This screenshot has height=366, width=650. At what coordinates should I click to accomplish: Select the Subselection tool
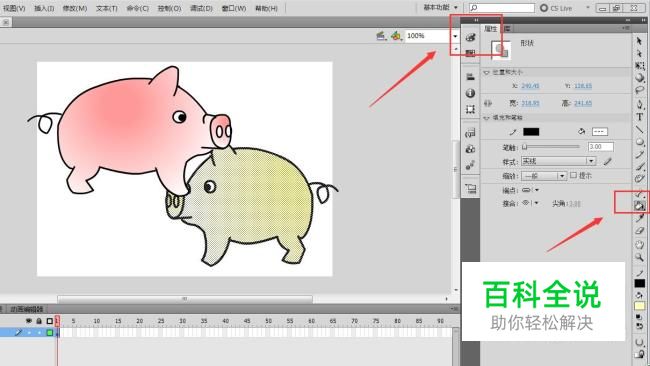click(639, 53)
